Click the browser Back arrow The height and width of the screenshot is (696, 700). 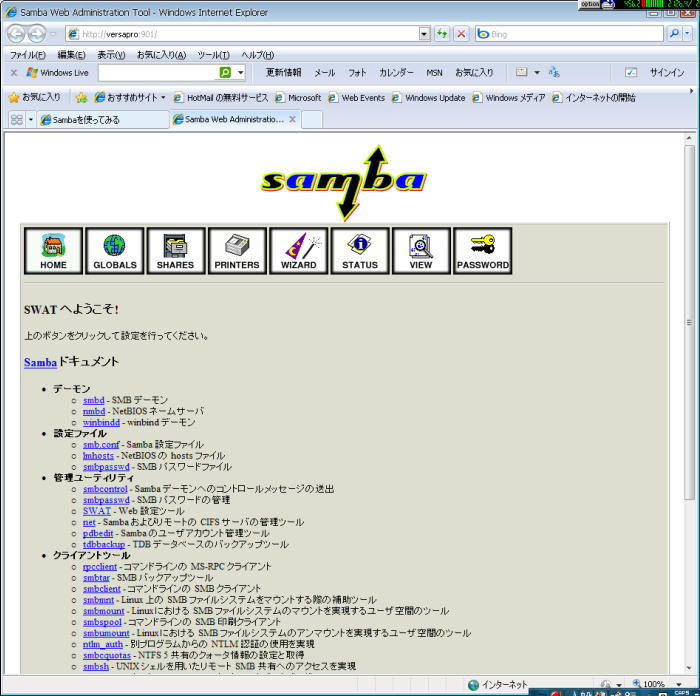[16, 34]
